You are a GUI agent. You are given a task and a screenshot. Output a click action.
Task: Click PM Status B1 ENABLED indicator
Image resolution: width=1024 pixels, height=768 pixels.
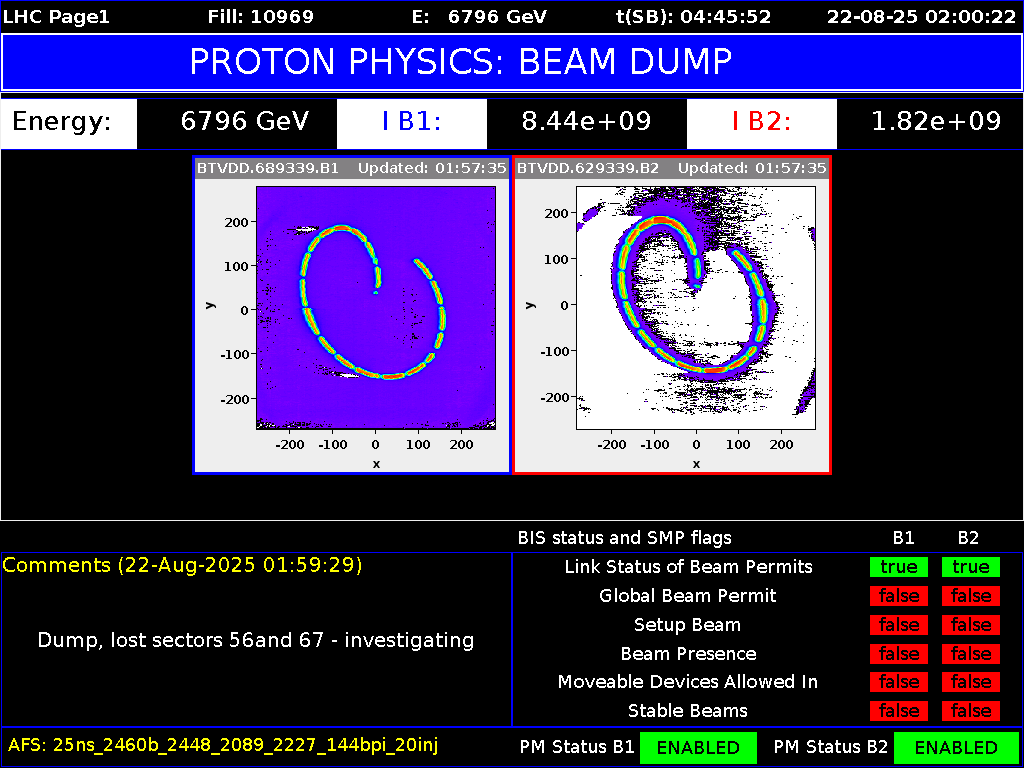click(697, 747)
